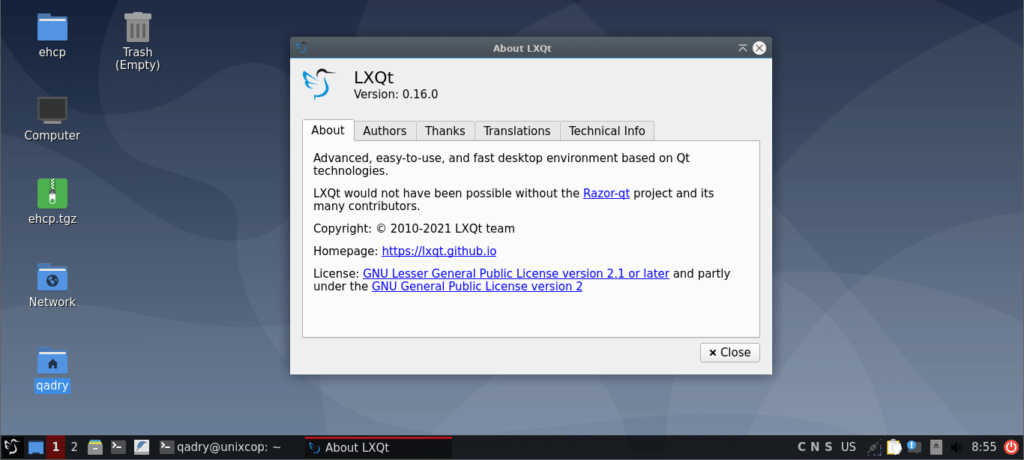
Task: Switch to the About tab
Action: 328,130
